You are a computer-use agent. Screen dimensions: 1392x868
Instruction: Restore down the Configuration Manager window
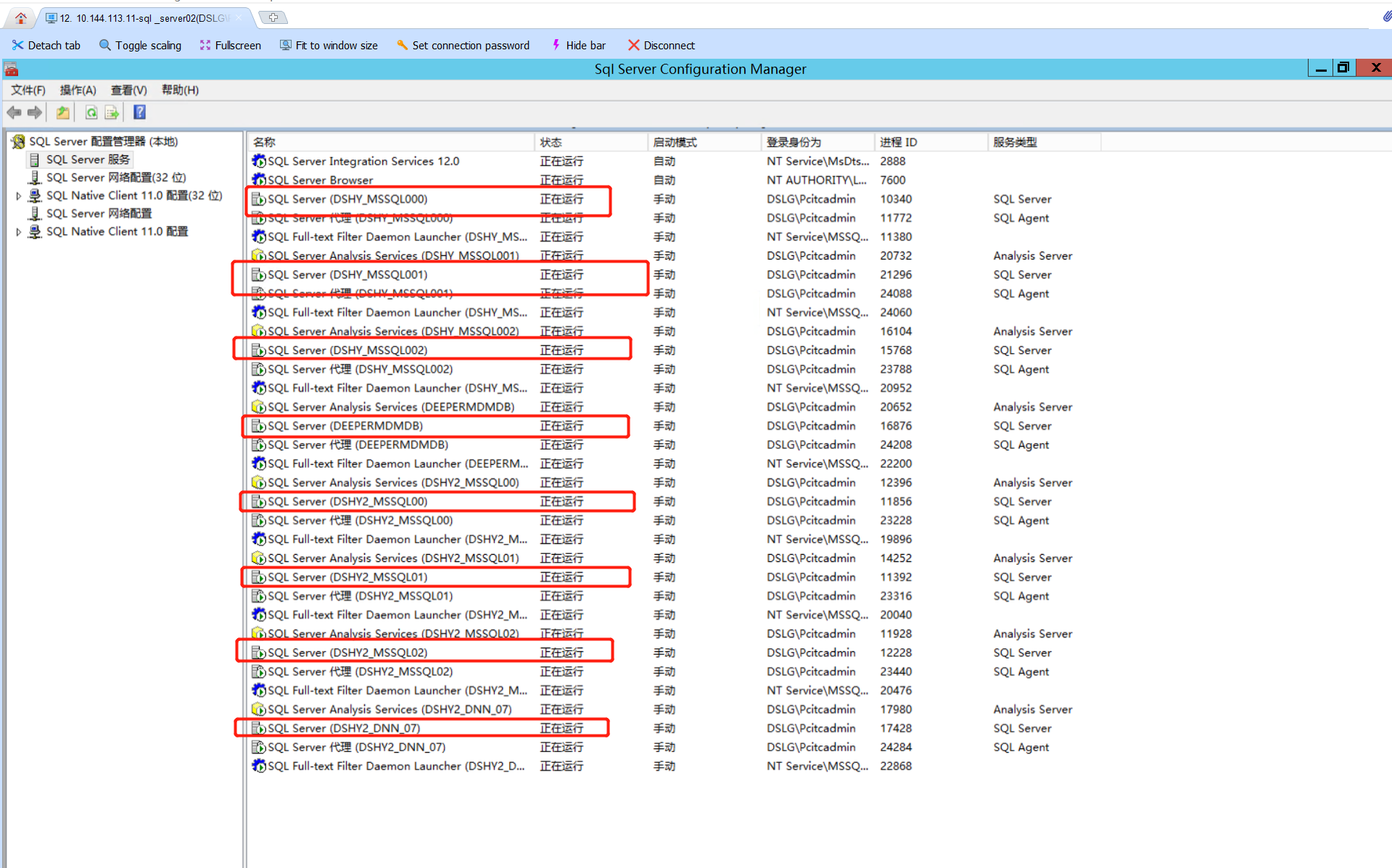pos(1343,68)
